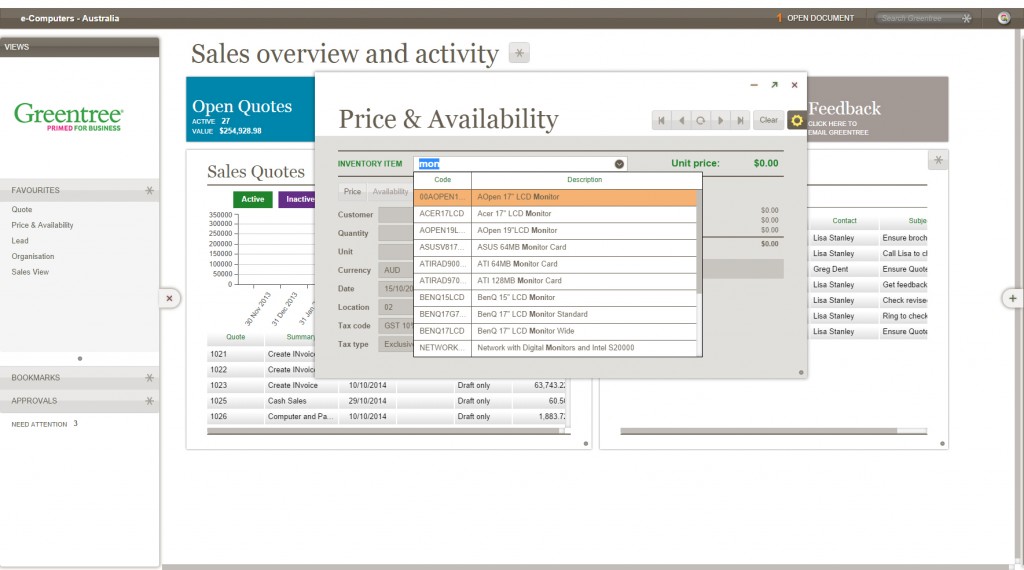
Task: Click the refresh record icon
Action: click(x=701, y=120)
